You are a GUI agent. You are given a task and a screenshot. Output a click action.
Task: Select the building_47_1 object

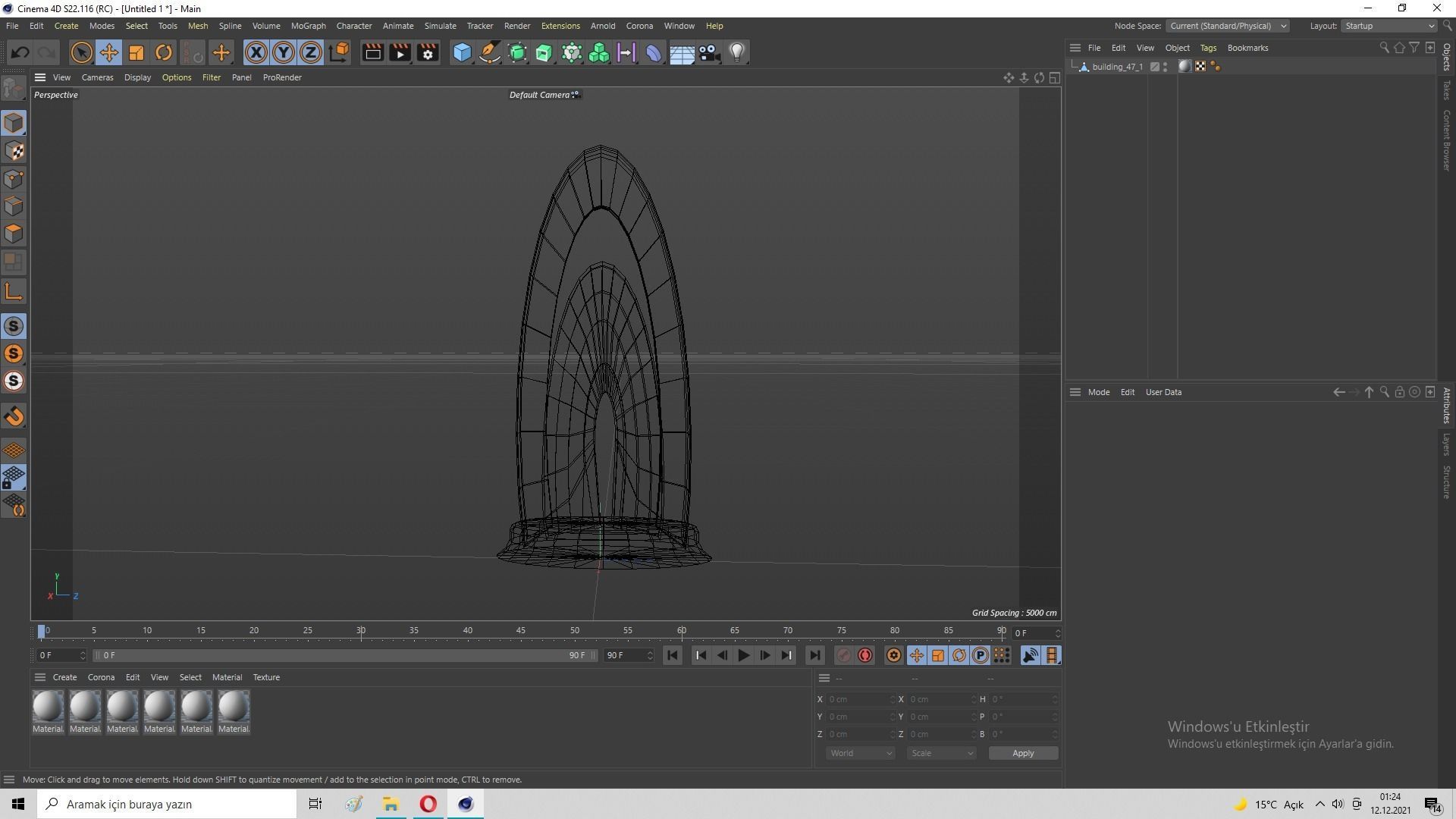pyautogui.click(x=1116, y=67)
